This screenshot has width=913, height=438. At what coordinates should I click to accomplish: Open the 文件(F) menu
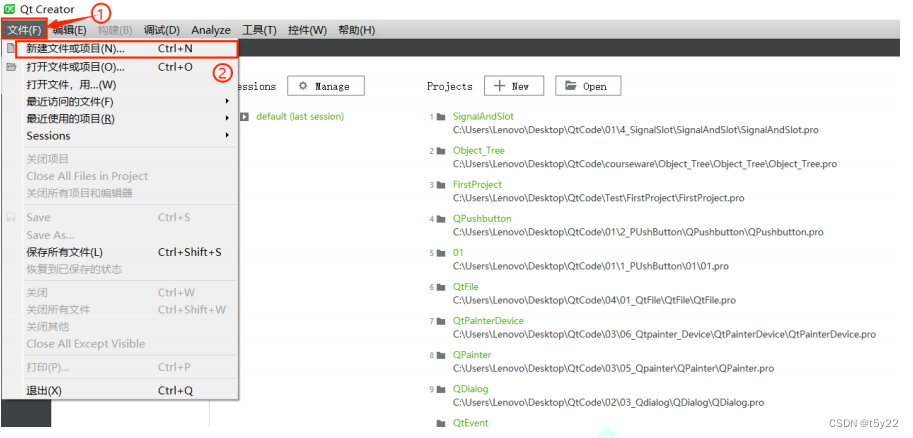pyautogui.click(x=24, y=30)
